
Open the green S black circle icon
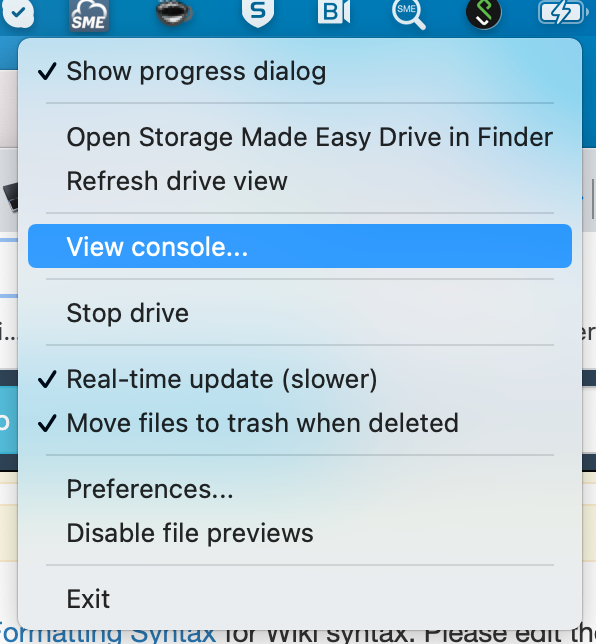tap(483, 14)
